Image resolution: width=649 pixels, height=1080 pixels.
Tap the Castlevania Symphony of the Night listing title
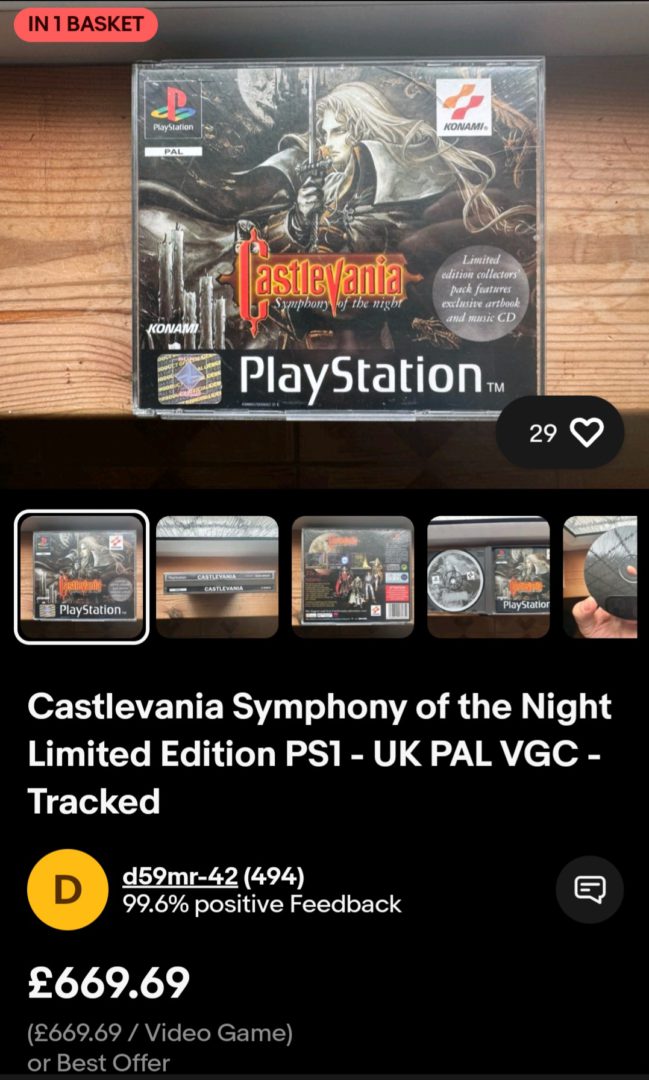click(320, 754)
